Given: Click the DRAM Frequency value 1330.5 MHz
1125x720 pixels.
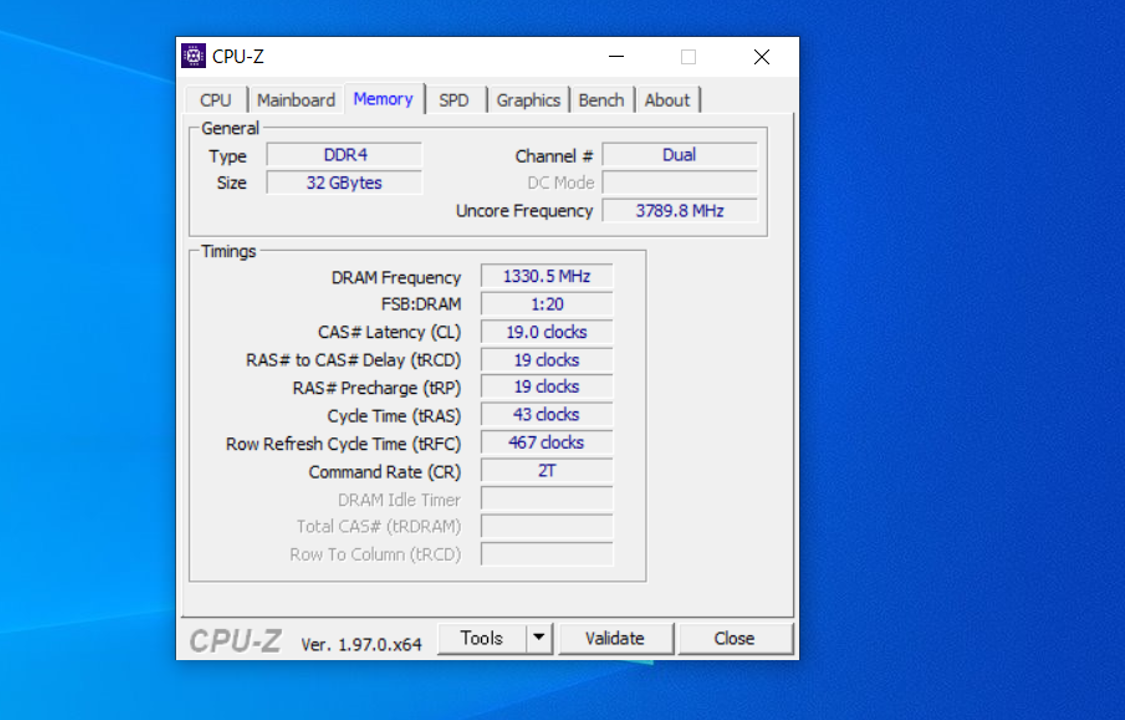Looking at the screenshot, I should (547, 276).
